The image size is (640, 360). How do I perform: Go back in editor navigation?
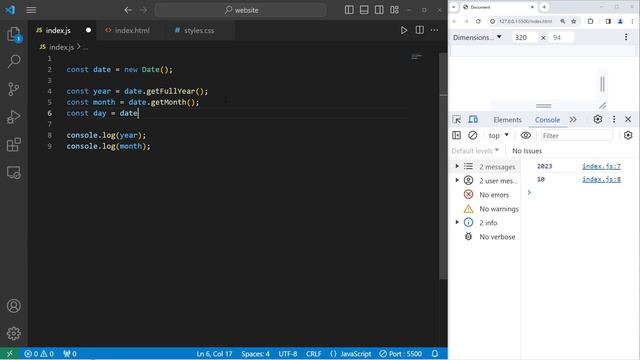point(128,10)
